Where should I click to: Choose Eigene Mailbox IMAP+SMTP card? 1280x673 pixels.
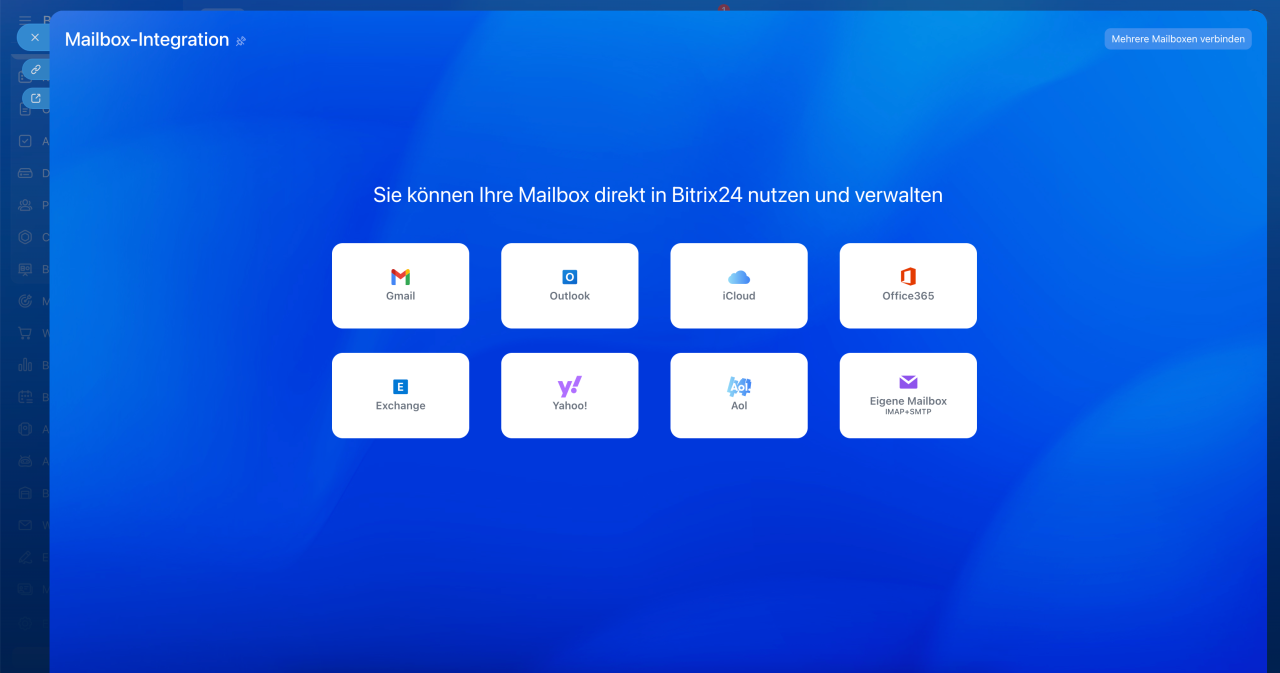tap(908, 395)
